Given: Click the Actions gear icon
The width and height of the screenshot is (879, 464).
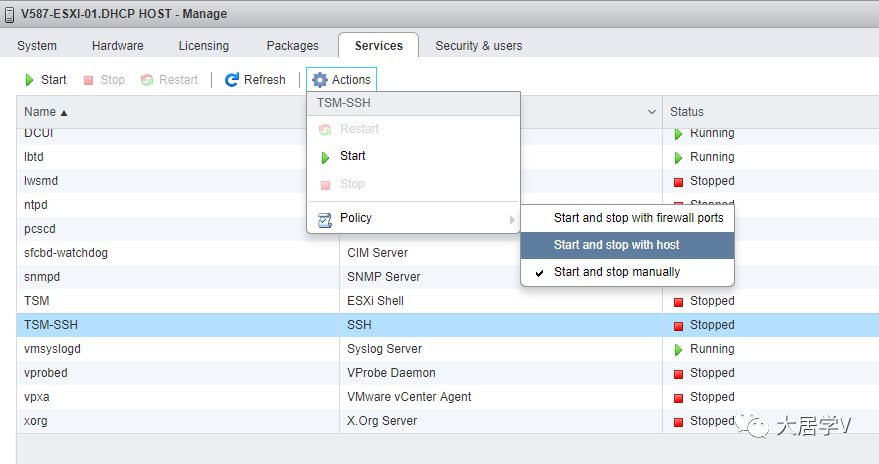Looking at the screenshot, I should pyautogui.click(x=320, y=80).
